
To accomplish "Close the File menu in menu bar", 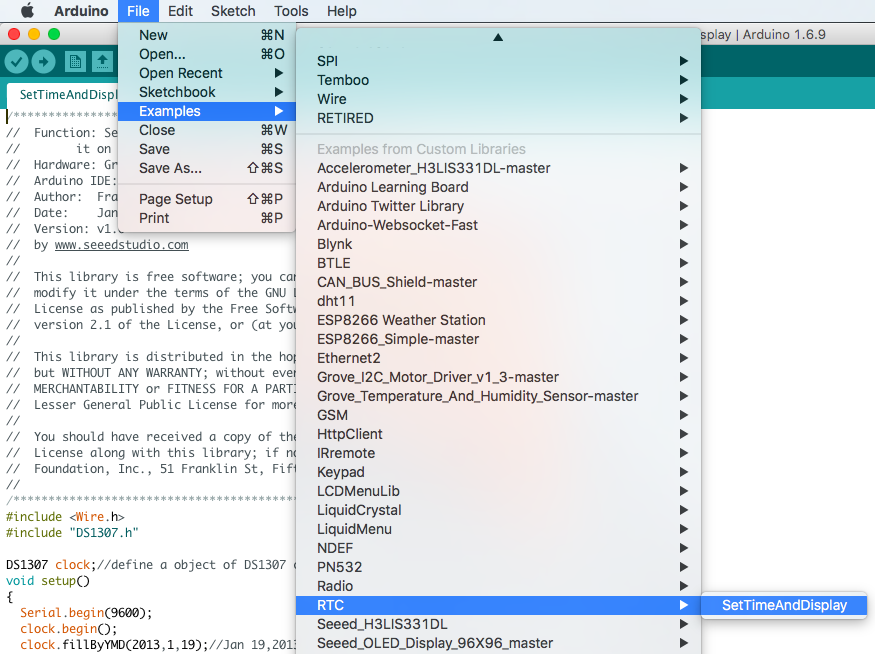I will 138,11.
